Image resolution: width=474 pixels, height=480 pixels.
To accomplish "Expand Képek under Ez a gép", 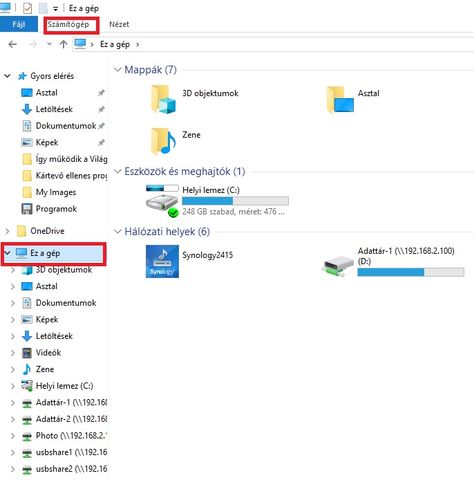I will (13, 320).
